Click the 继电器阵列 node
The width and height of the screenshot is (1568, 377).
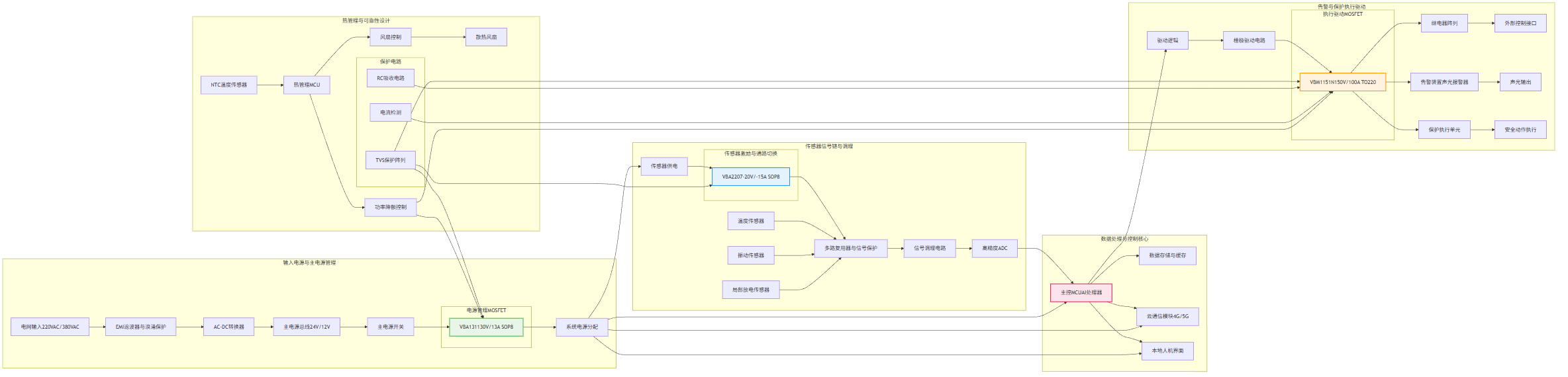click(x=1444, y=23)
